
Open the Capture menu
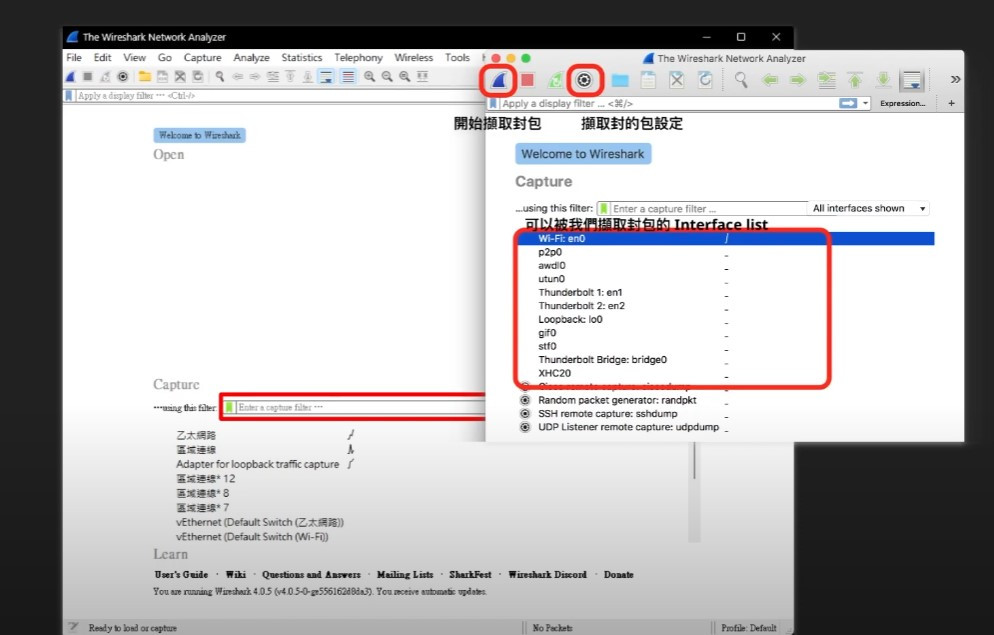click(x=202, y=58)
